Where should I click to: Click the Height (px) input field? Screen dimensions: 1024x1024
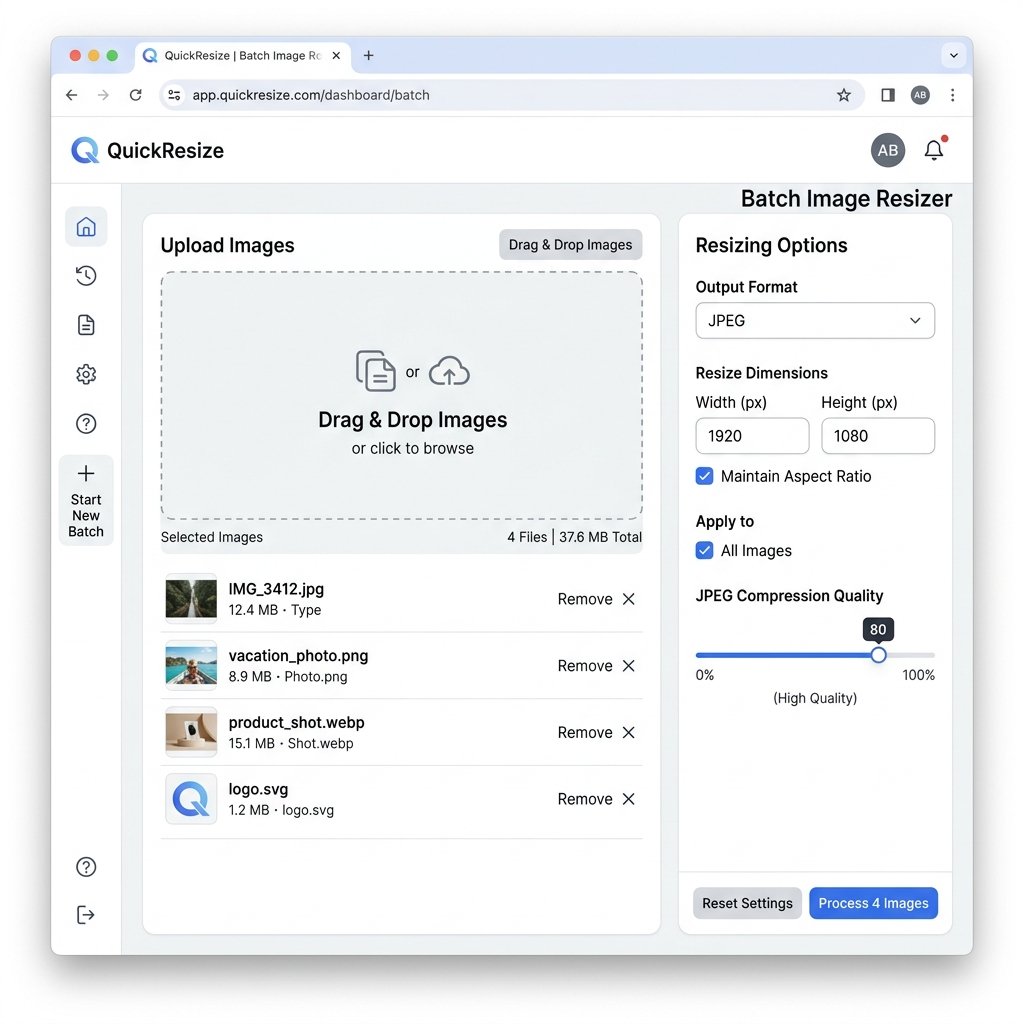coord(878,436)
